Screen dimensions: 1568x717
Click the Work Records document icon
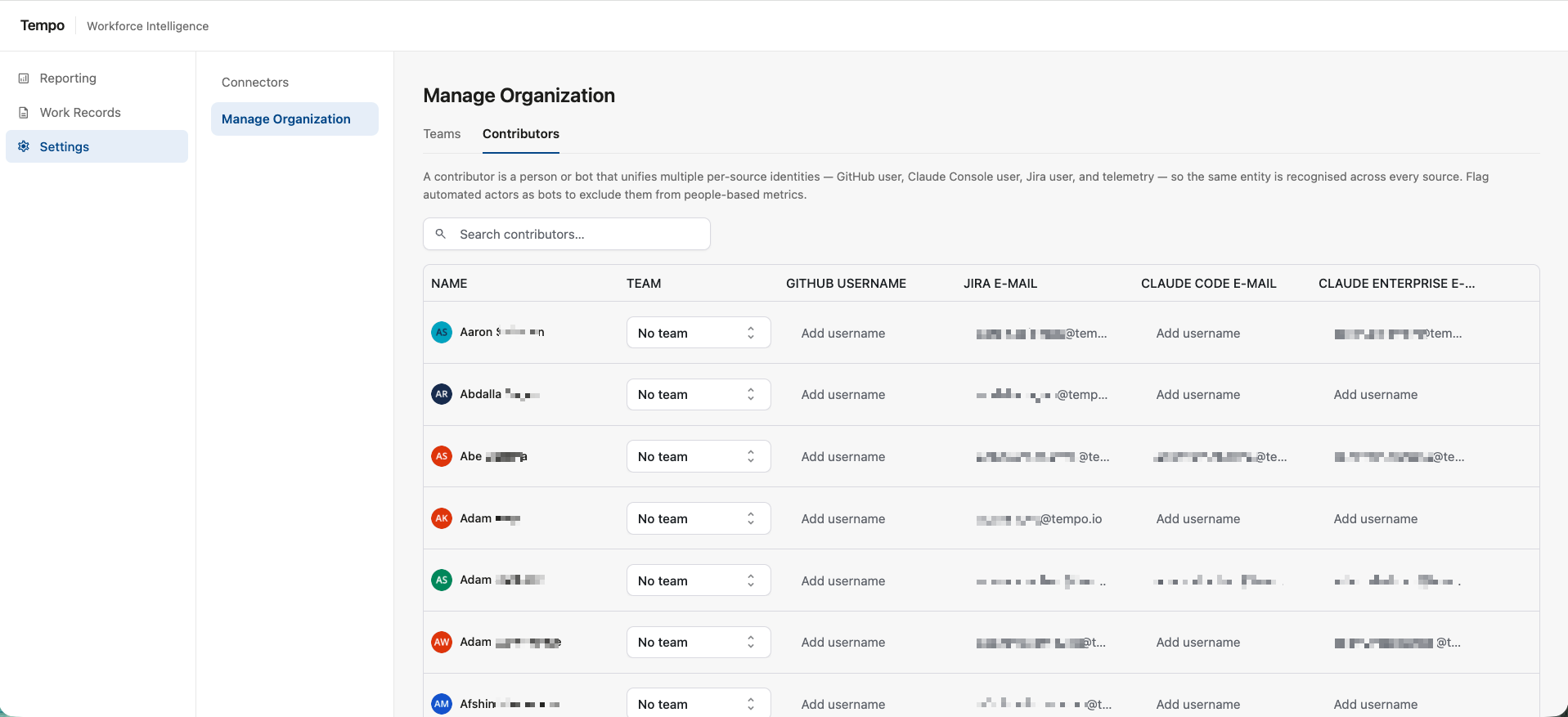click(24, 113)
